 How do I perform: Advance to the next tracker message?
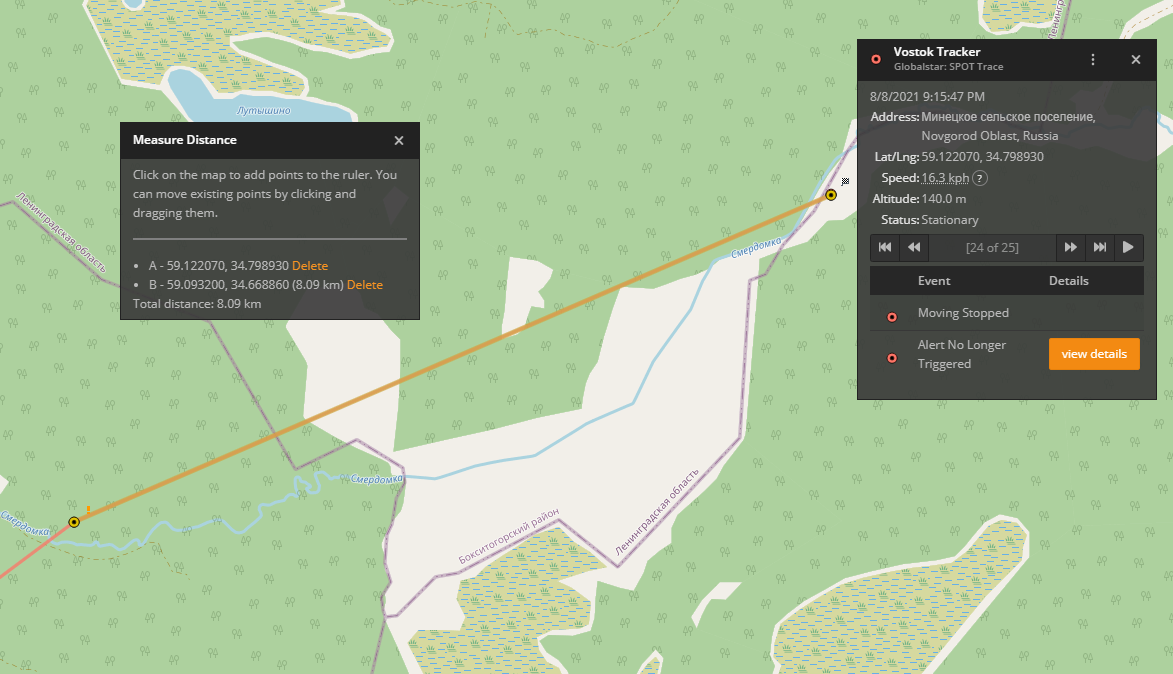point(1071,247)
